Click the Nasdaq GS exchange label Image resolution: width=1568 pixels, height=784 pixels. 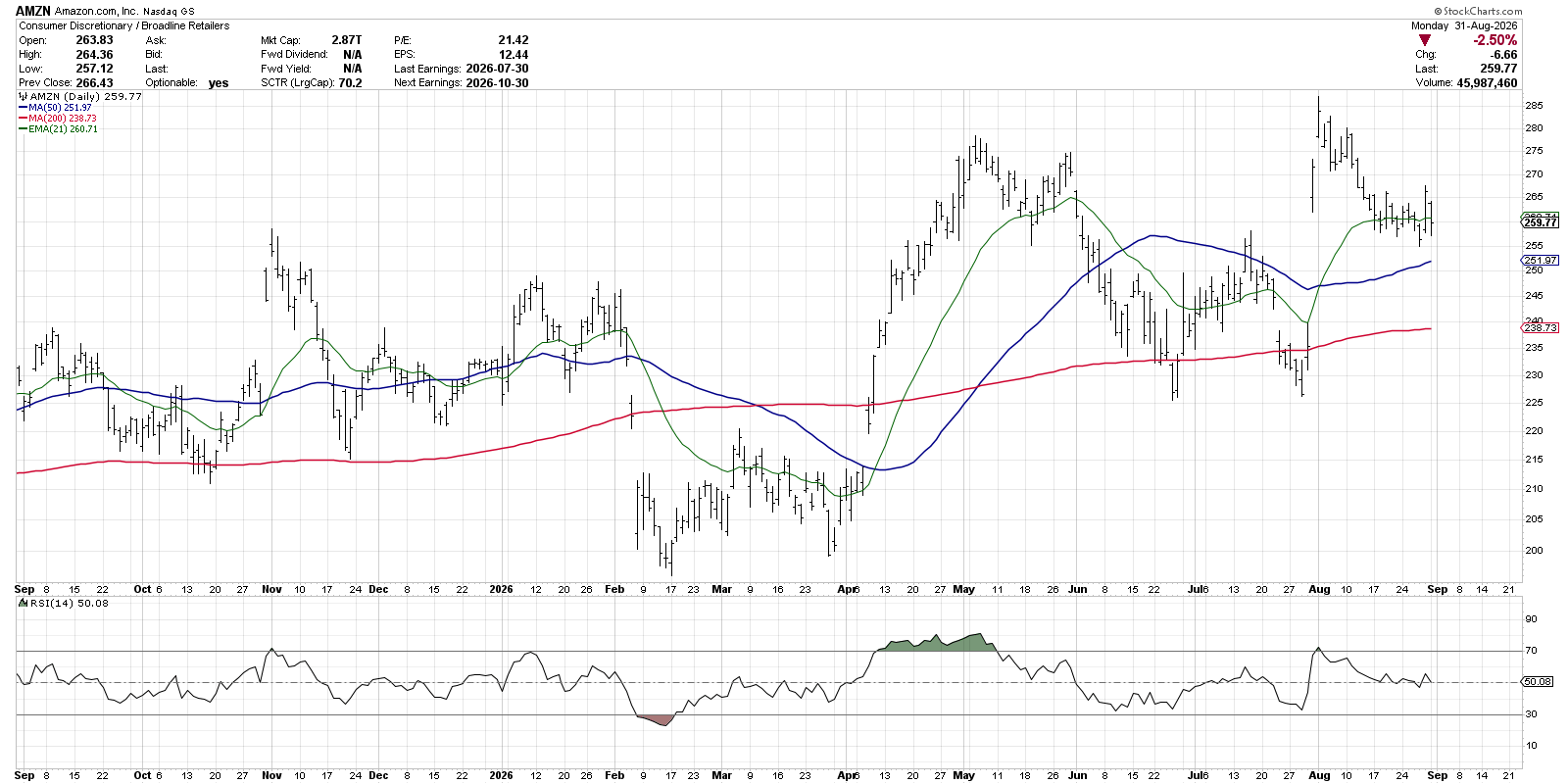pyautogui.click(x=169, y=12)
